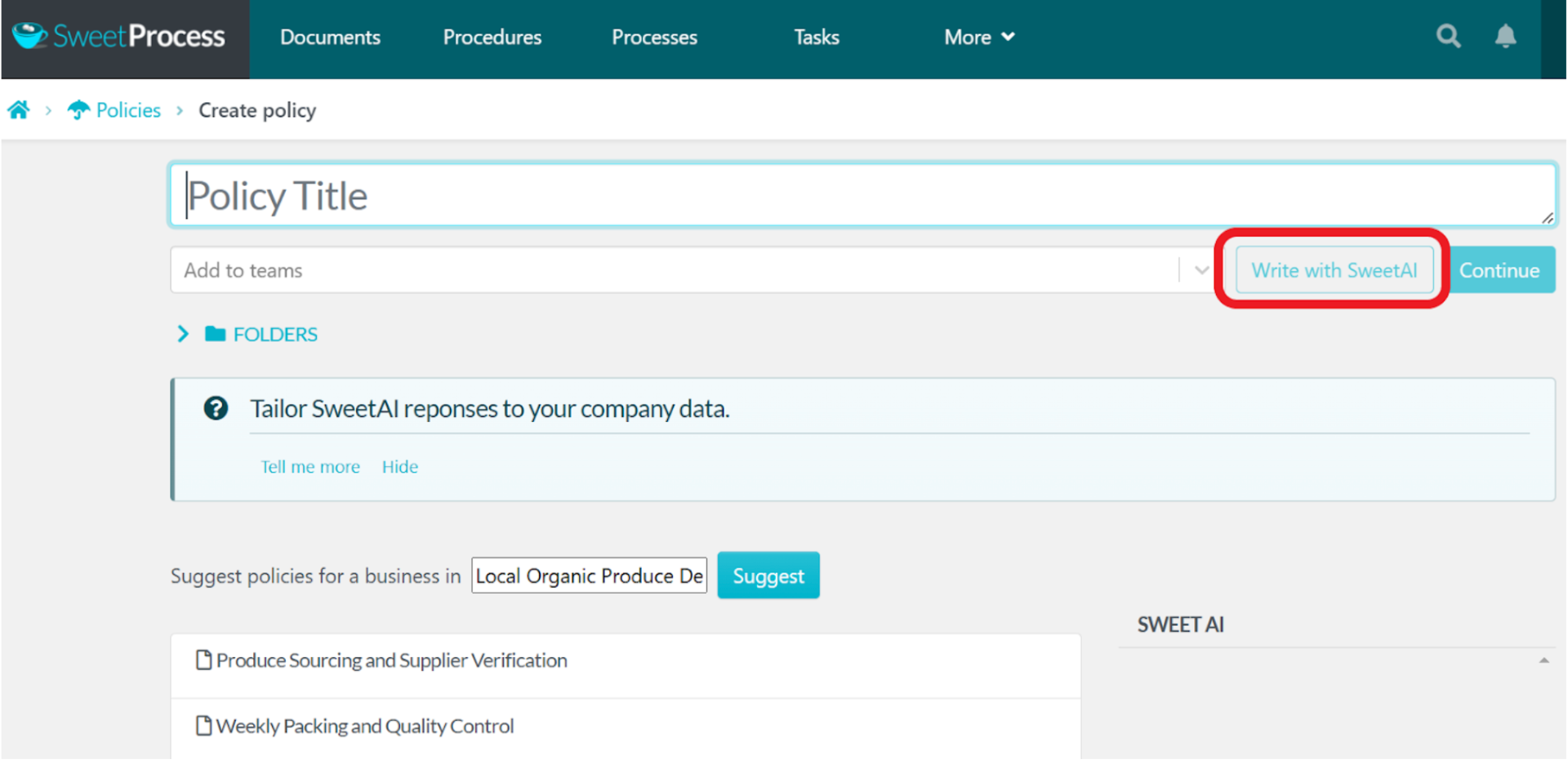Click the SweetProcess logo

pyautogui.click(x=119, y=37)
